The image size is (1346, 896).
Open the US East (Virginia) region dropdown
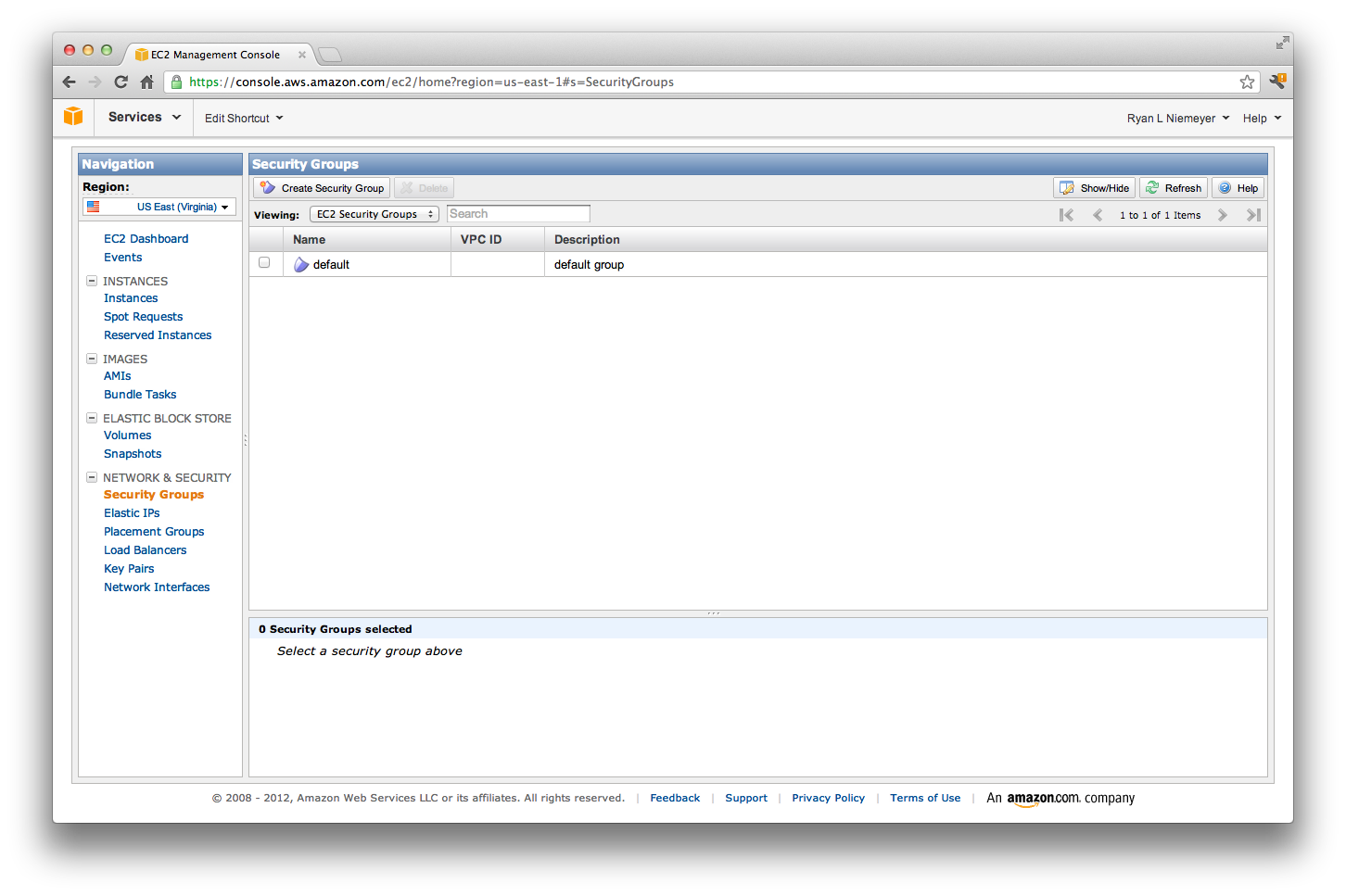click(x=159, y=207)
